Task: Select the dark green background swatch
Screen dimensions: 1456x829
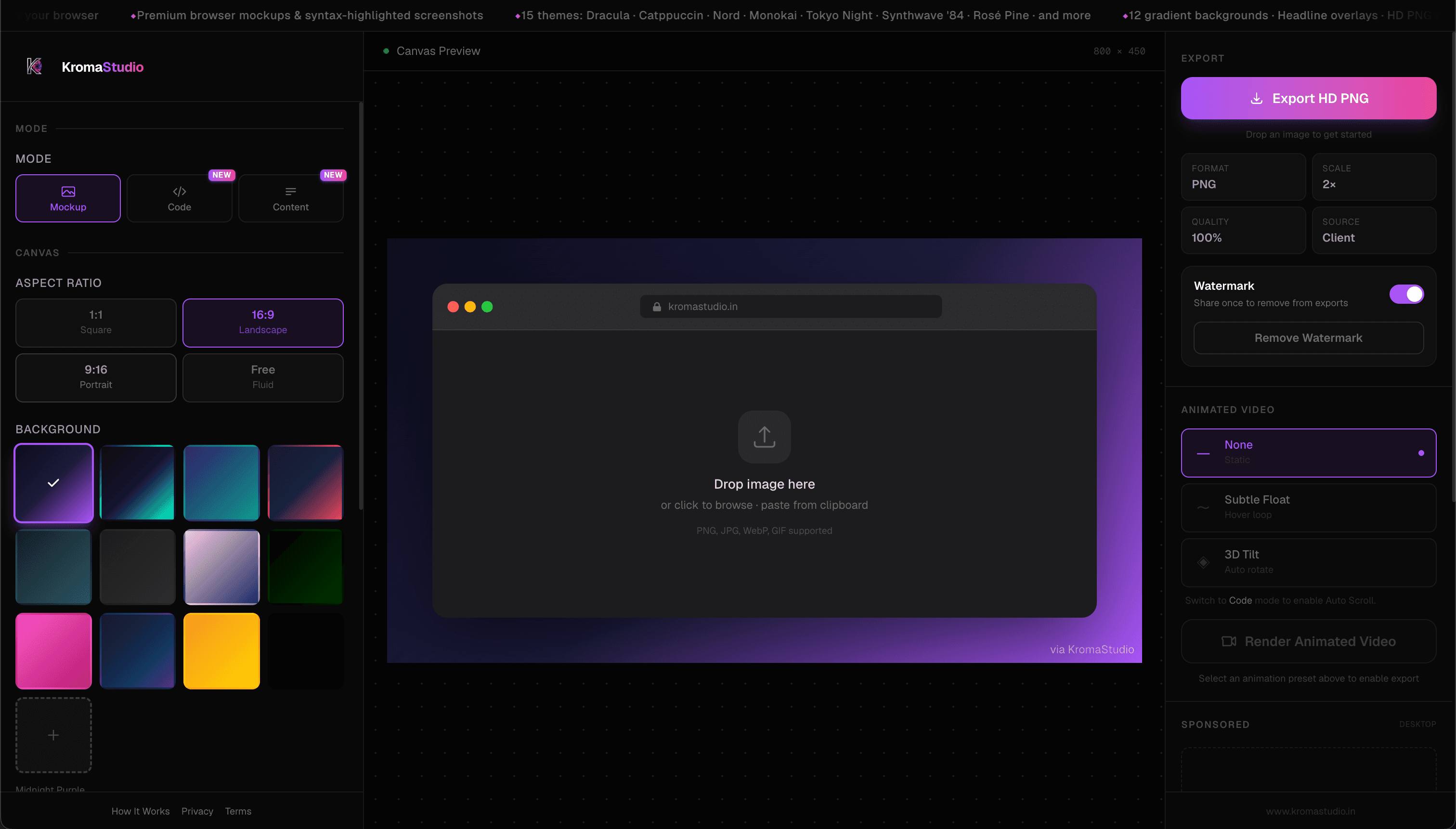Action: click(x=306, y=567)
